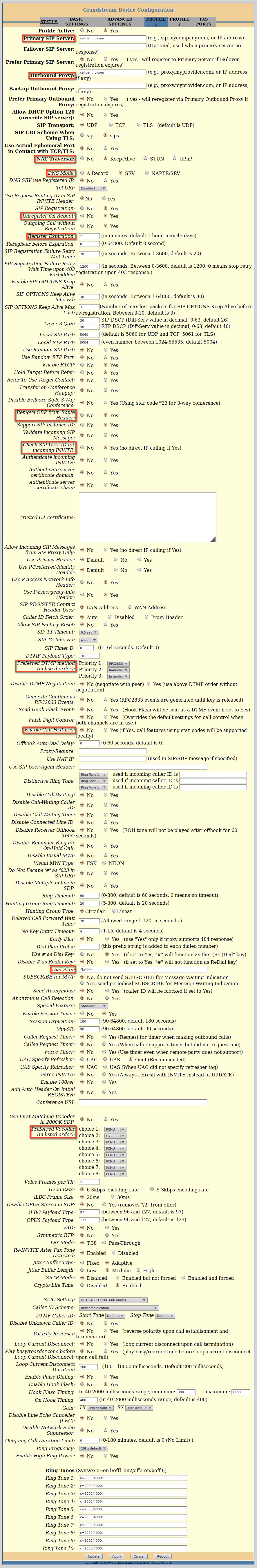Click the Voice Frames per TX field

(x=90, y=1182)
